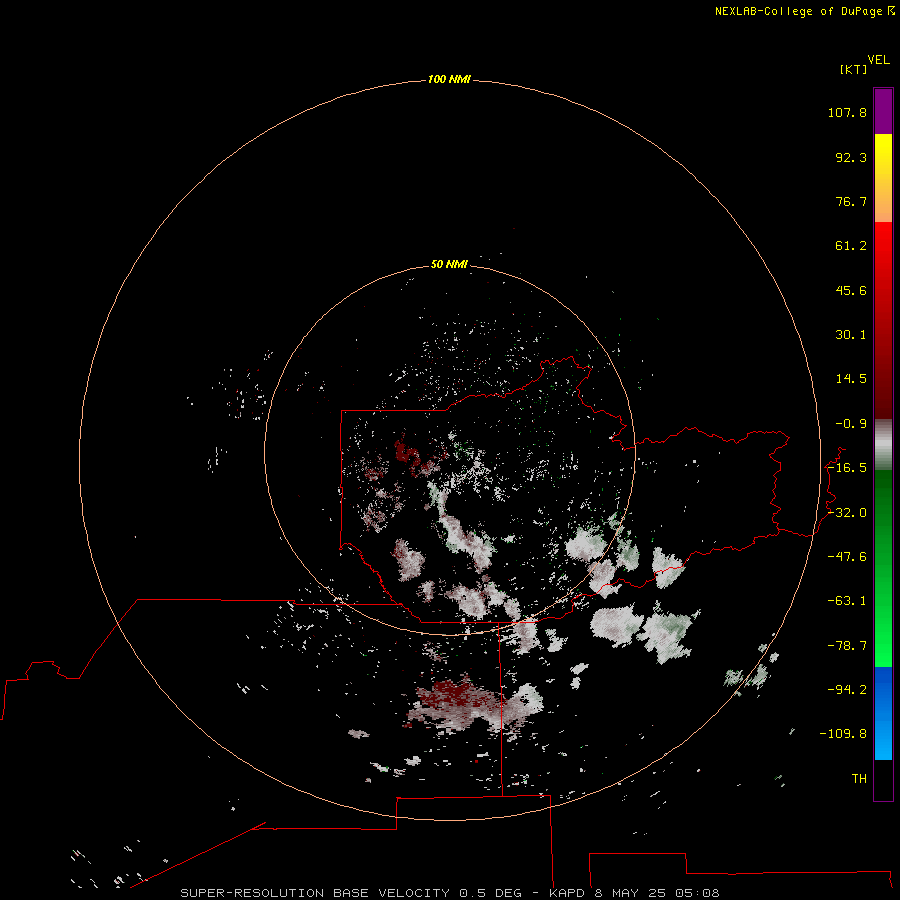Click the TH legend label
This screenshot has width=900, height=900.
(859, 779)
